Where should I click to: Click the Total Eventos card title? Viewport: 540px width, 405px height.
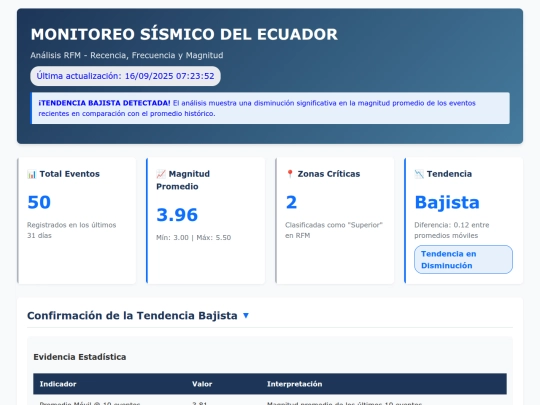coord(70,174)
